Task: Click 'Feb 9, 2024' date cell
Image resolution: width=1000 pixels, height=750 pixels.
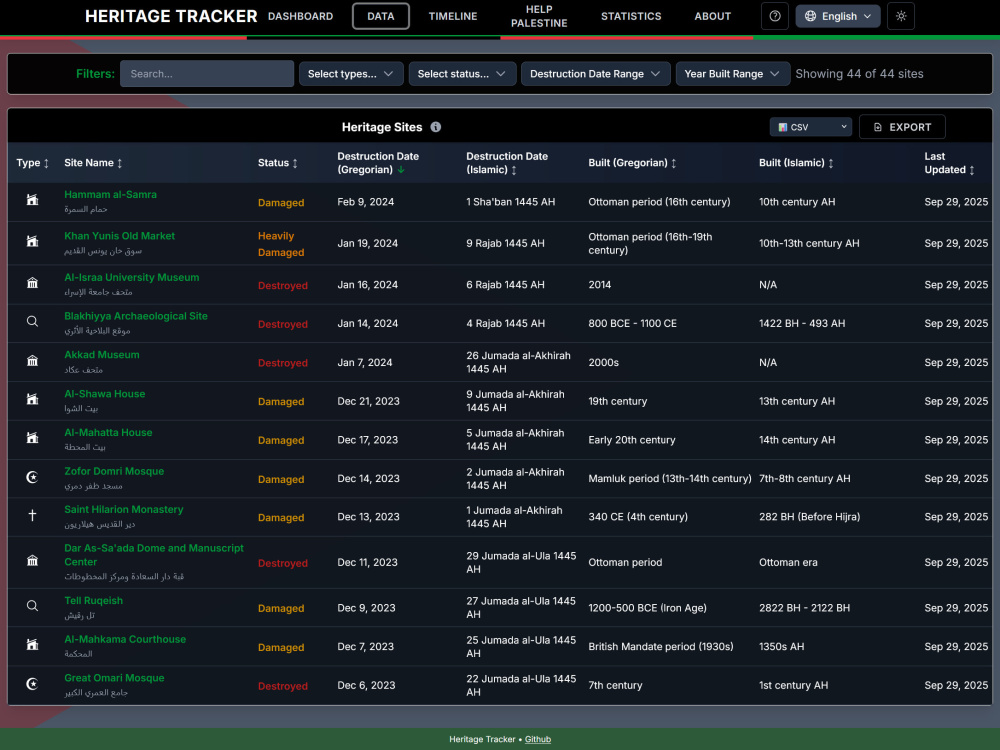Action: pos(365,202)
